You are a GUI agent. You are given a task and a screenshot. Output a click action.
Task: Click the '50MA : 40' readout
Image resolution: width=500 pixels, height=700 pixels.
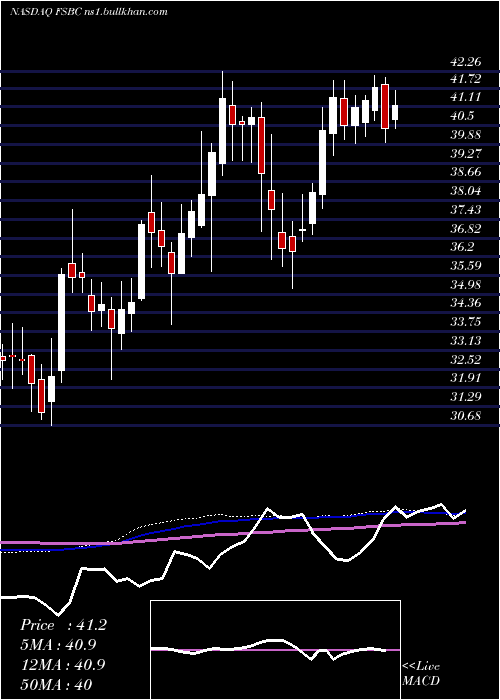[x=56, y=684]
